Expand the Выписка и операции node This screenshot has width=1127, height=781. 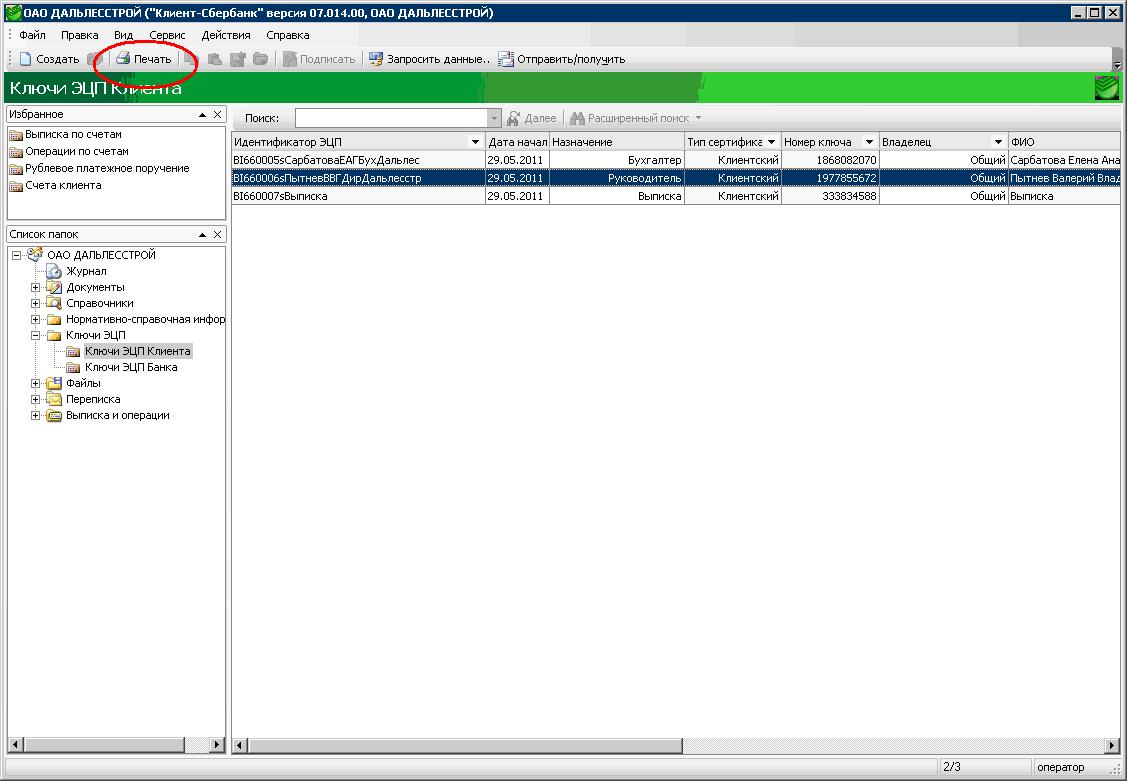click(34, 415)
